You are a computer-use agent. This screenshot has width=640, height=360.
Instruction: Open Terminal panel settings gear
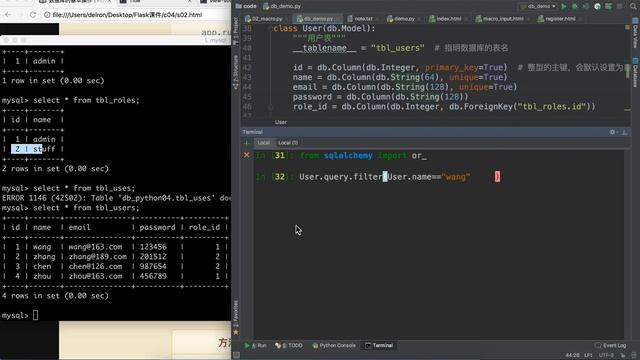[x=612, y=132]
